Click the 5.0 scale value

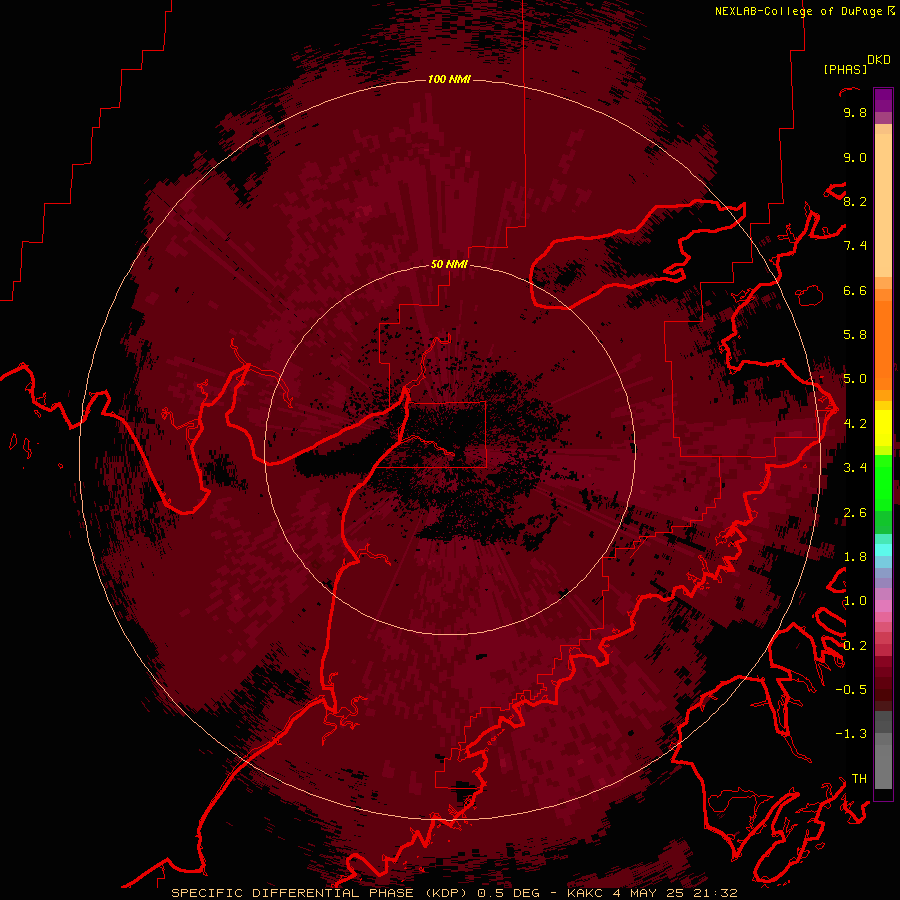855,379
